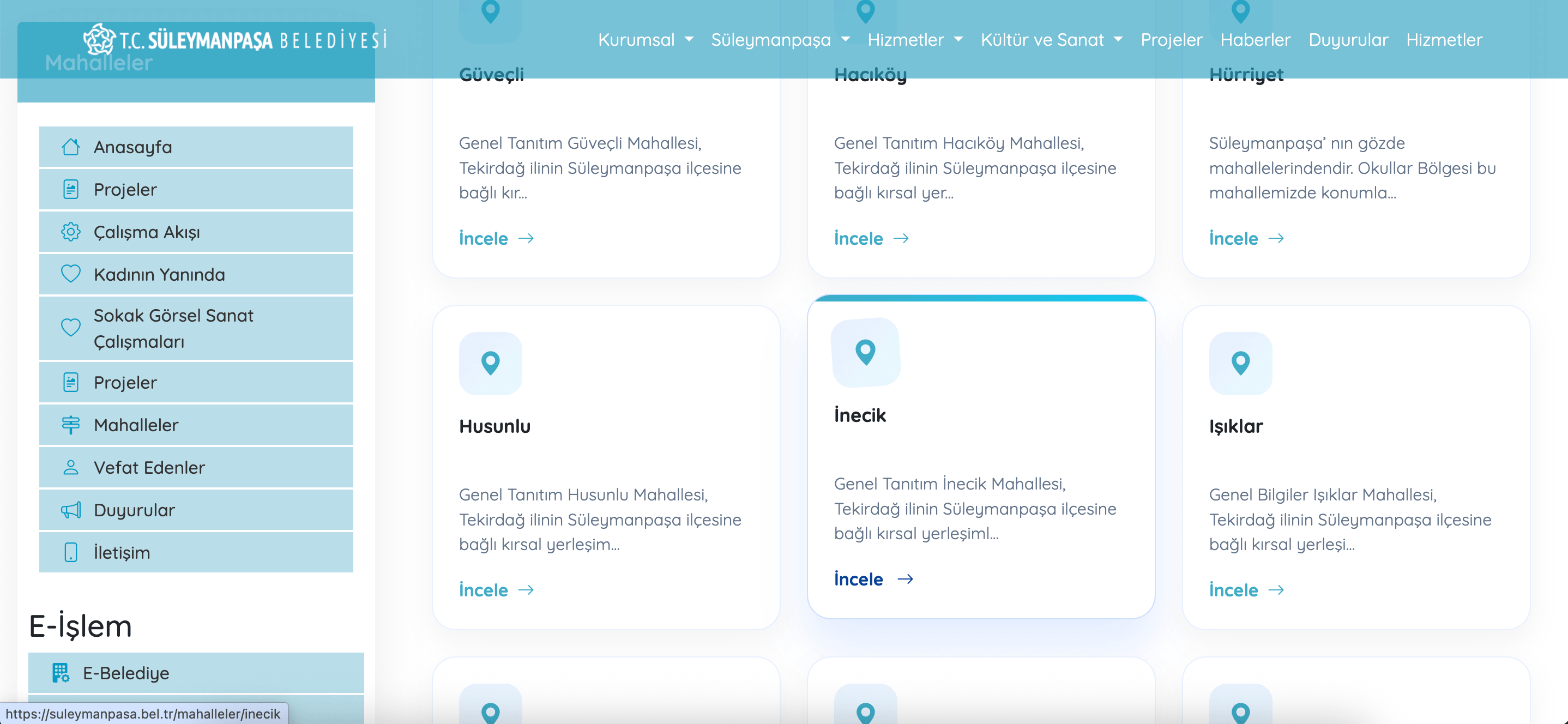Click the gear icon beside Çalışma Akışı
Screen dimensions: 1568x724
(71, 232)
